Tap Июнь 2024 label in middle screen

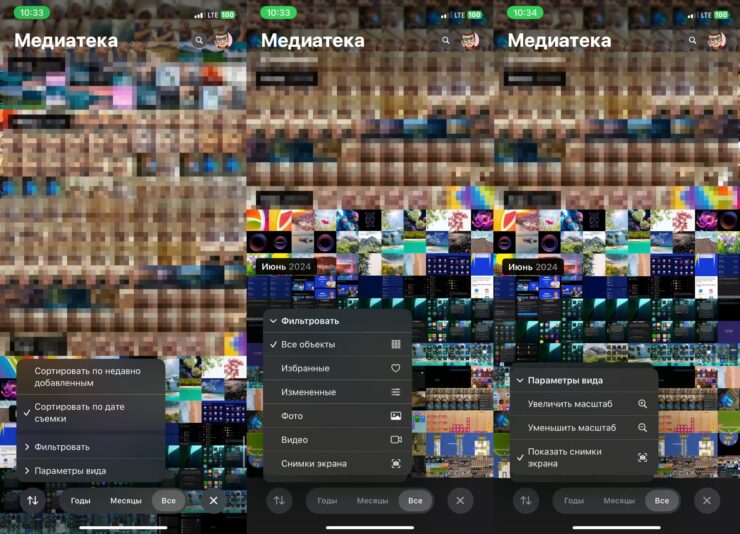(x=286, y=267)
